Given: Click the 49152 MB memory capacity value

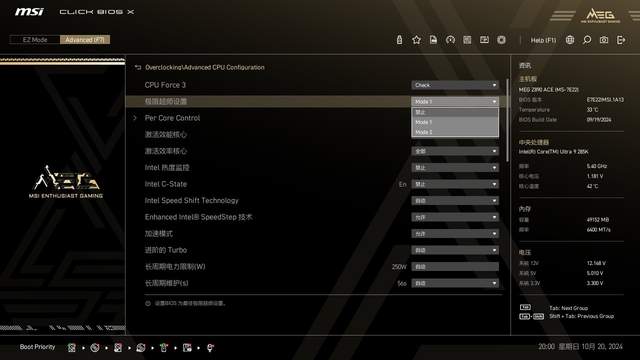Looking at the screenshot, I should click(x=598, y=220).
